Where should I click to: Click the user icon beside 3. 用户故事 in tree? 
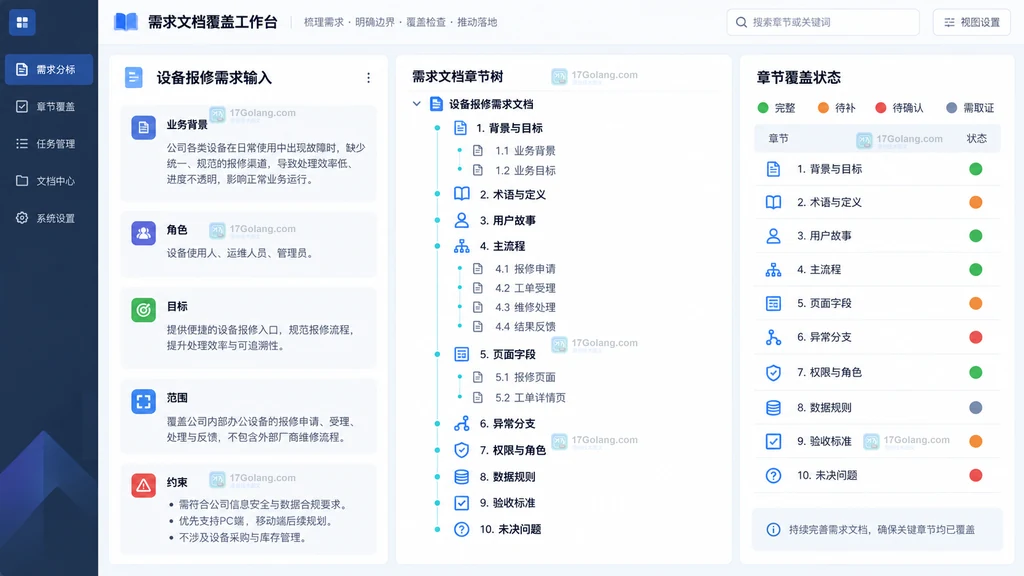[462, 220]
